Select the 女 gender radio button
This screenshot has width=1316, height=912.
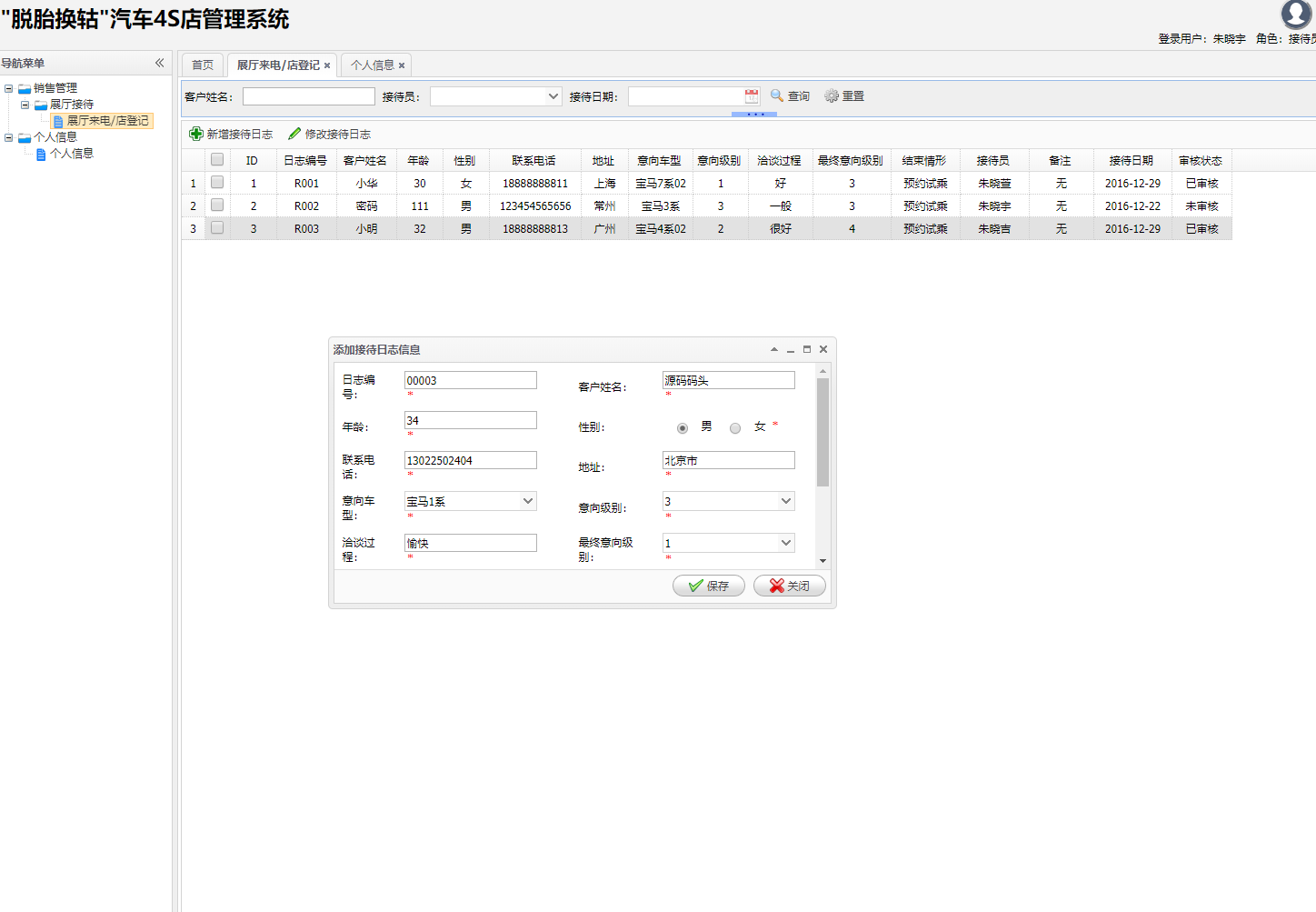point(735,428)
